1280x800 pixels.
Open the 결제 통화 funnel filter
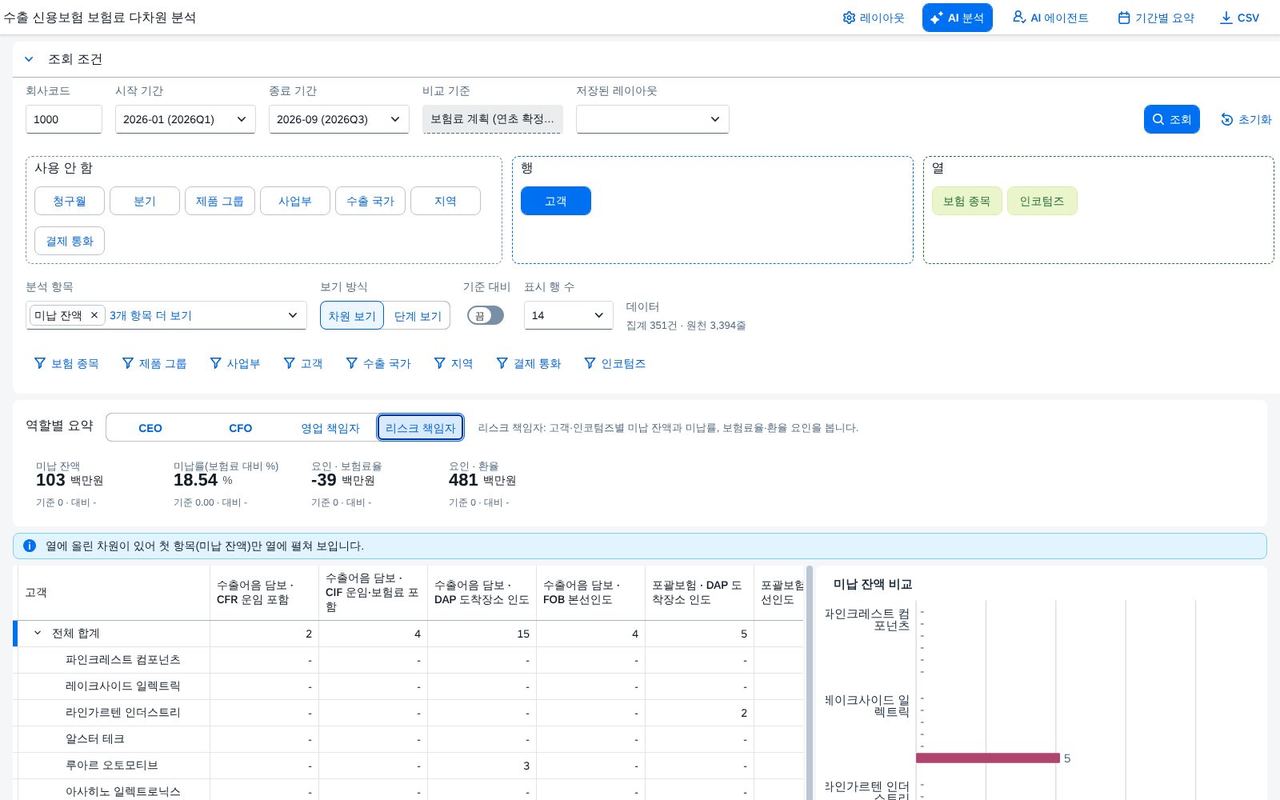tap(529, 364)
